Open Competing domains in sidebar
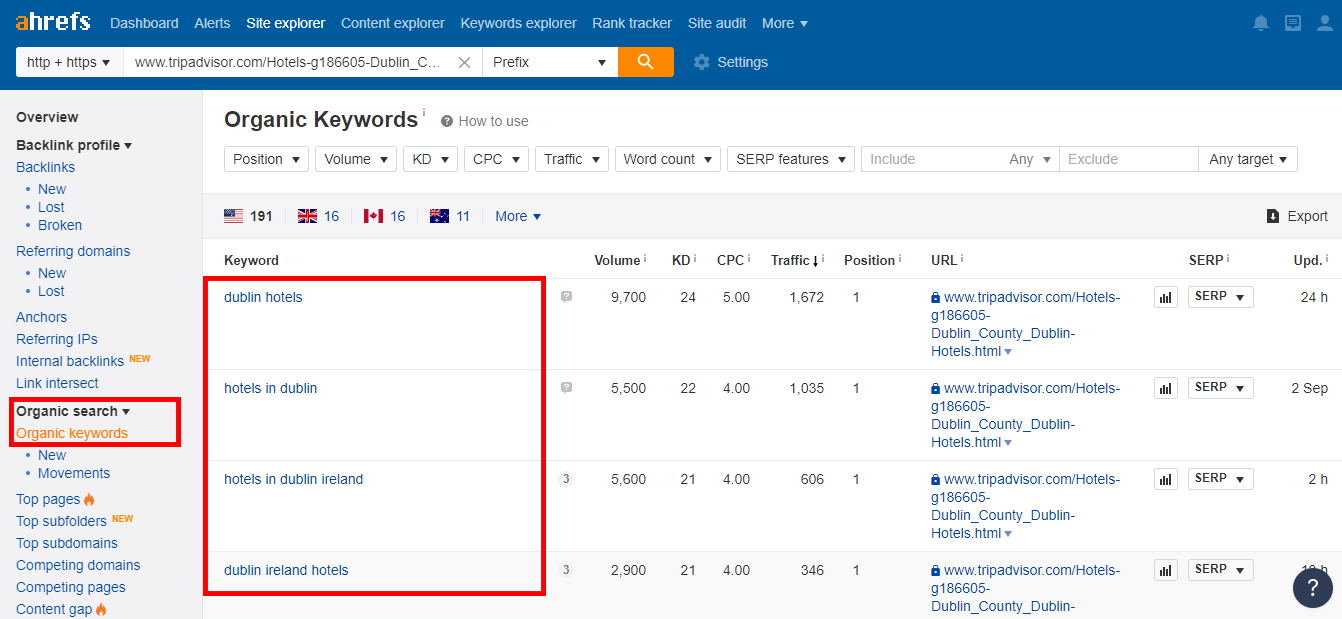This screenshot has width=1342, height=619. point(78,565)
